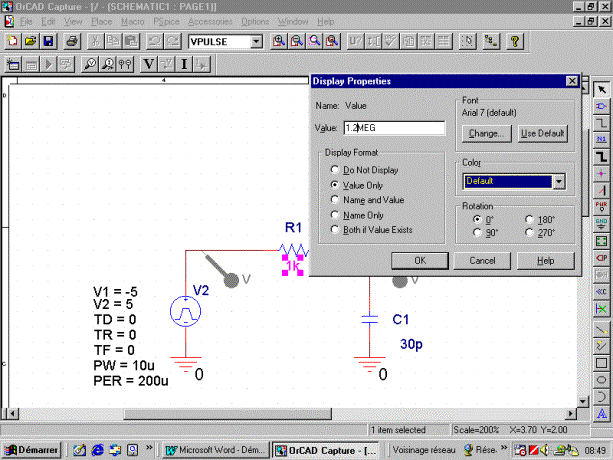Click Change... font button
The width and height of the screenshot is (613, 460).
coord(487,134)
